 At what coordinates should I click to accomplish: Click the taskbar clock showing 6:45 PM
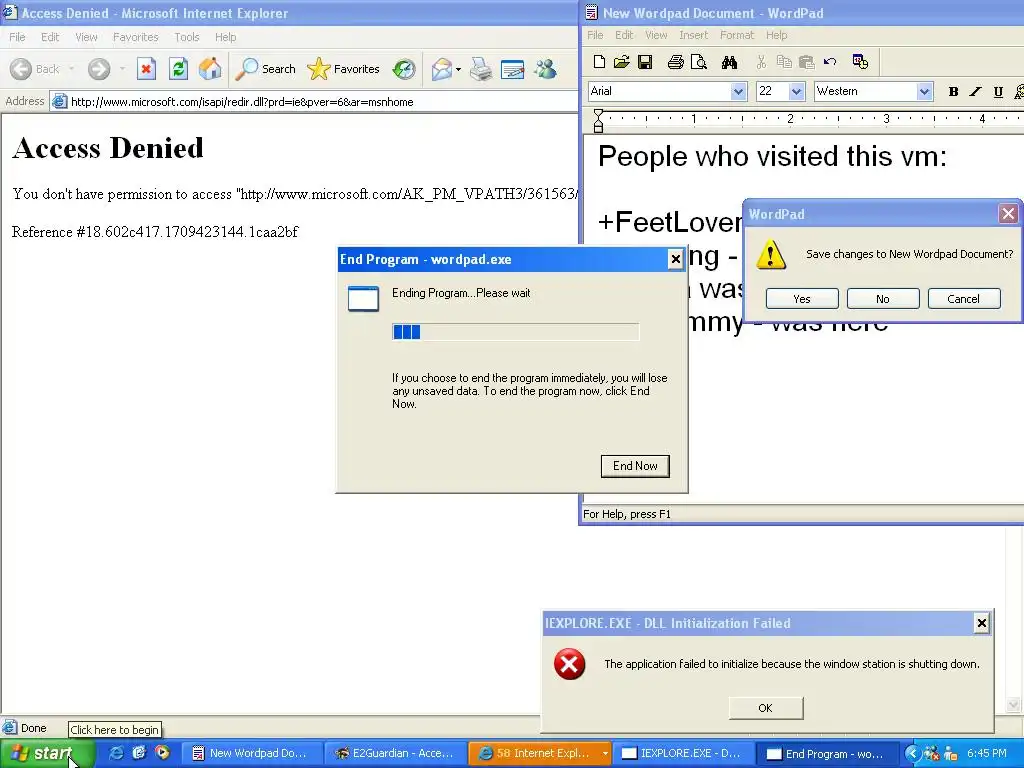click(987, 754)
